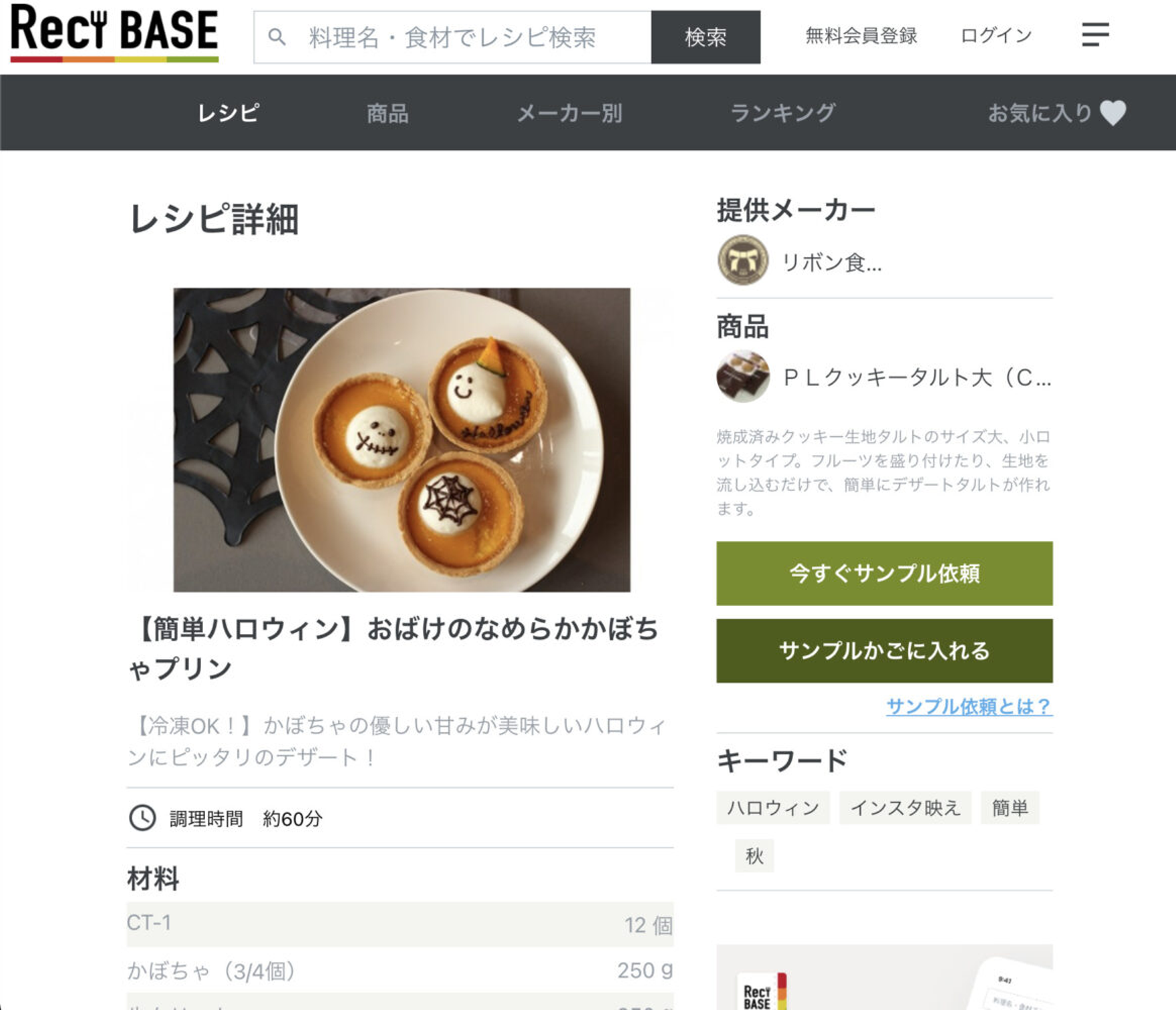Click the Halloween pumpkin pudding photo
Image resolution: width=1176 pixels, height=1010 pixels.
[402, 440]
